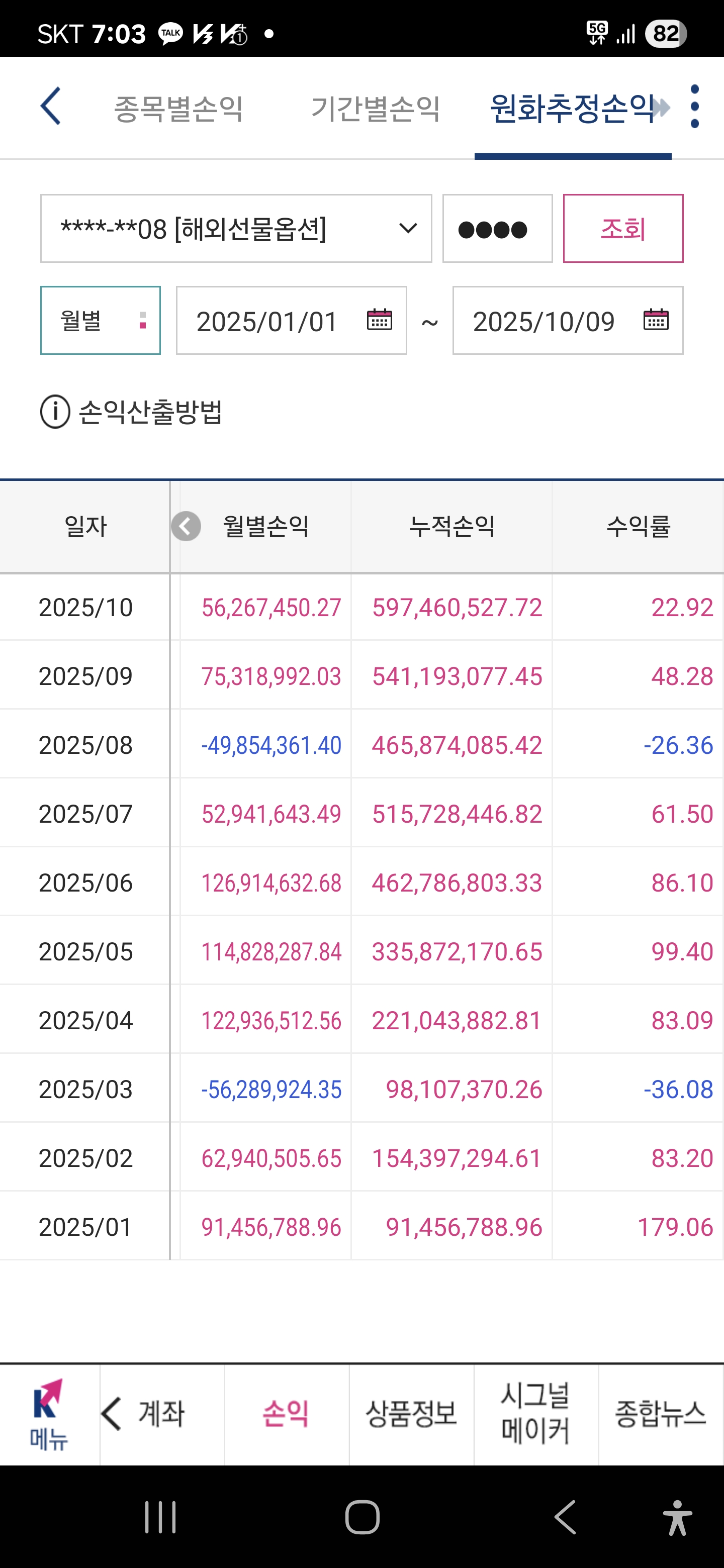Focus the masked password input field
Image resolution: width=724 pixels, height=1568 pixels.
pyautogui.click(x=497, y=229)
